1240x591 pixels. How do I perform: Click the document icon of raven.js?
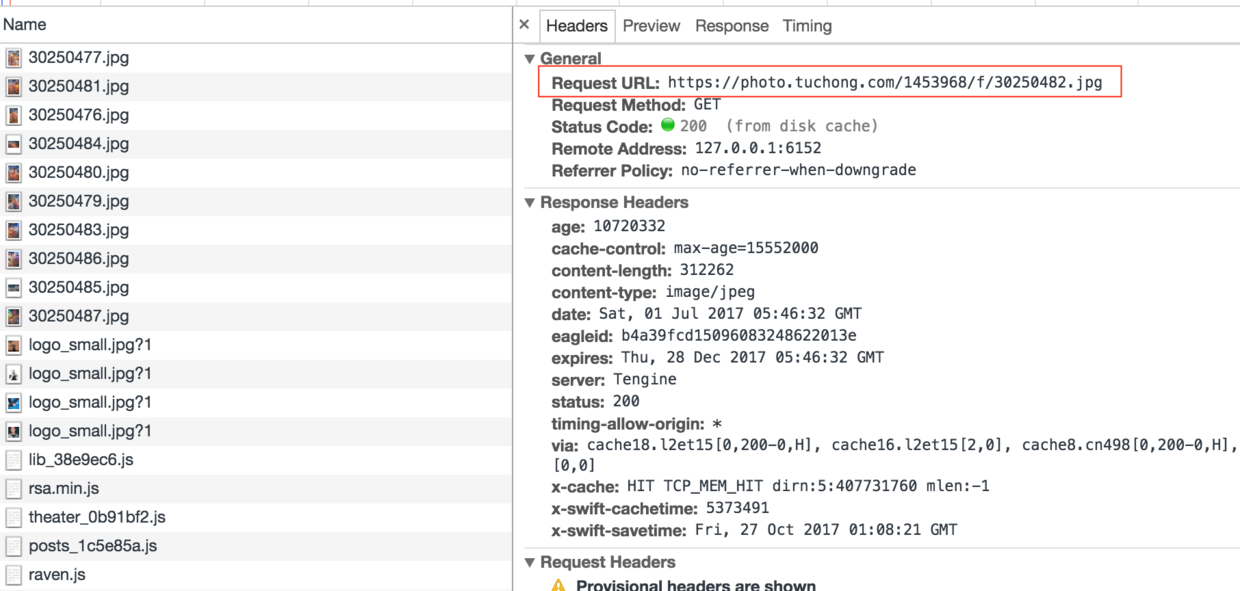(14, 575)
